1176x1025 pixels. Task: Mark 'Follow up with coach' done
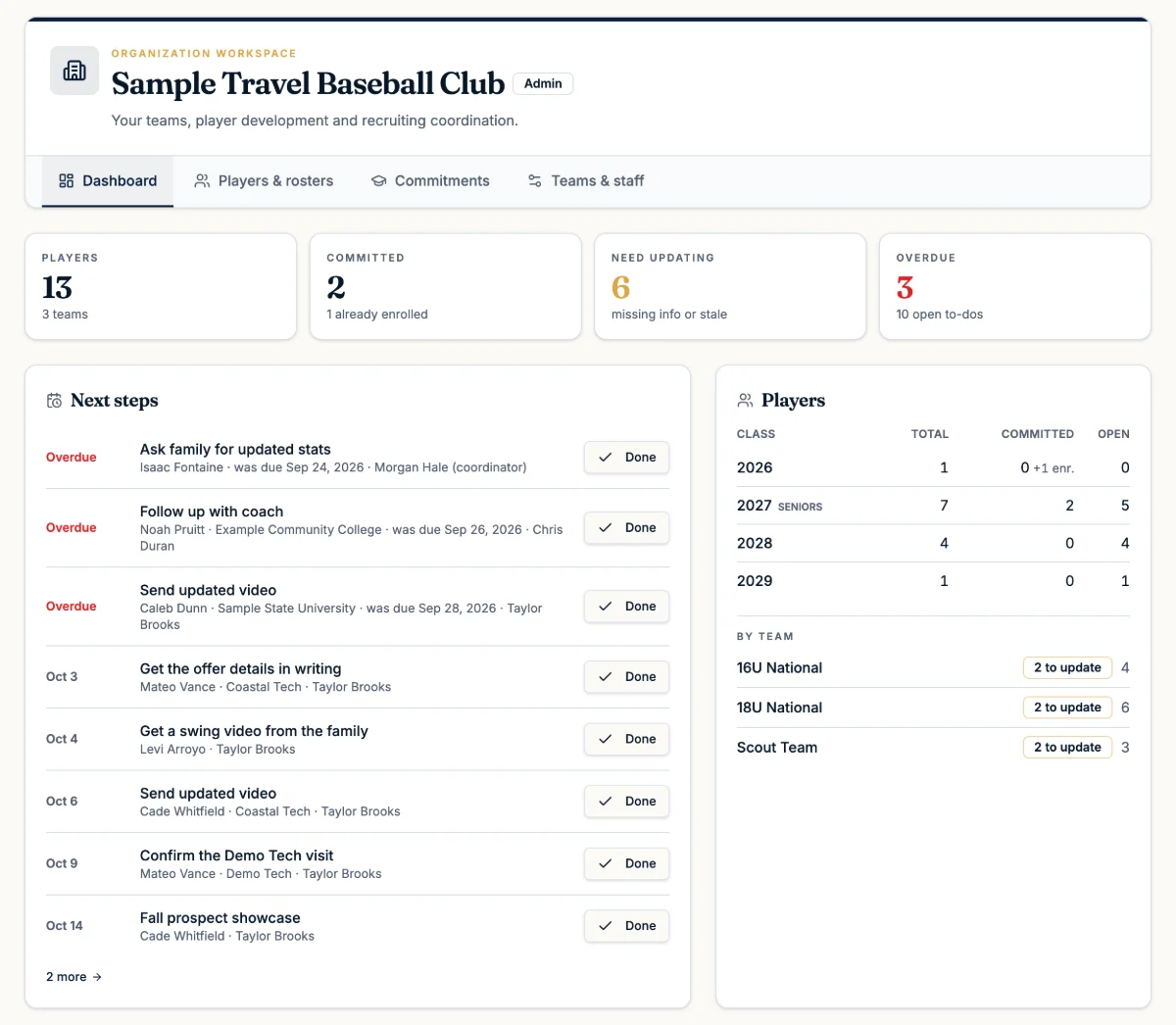click(x=627, y=528)
